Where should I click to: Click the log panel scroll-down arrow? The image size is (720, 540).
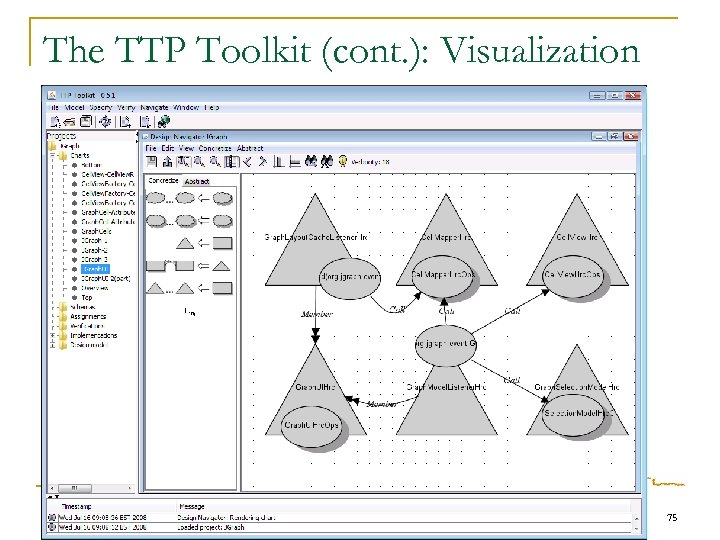tap(636, 528)
